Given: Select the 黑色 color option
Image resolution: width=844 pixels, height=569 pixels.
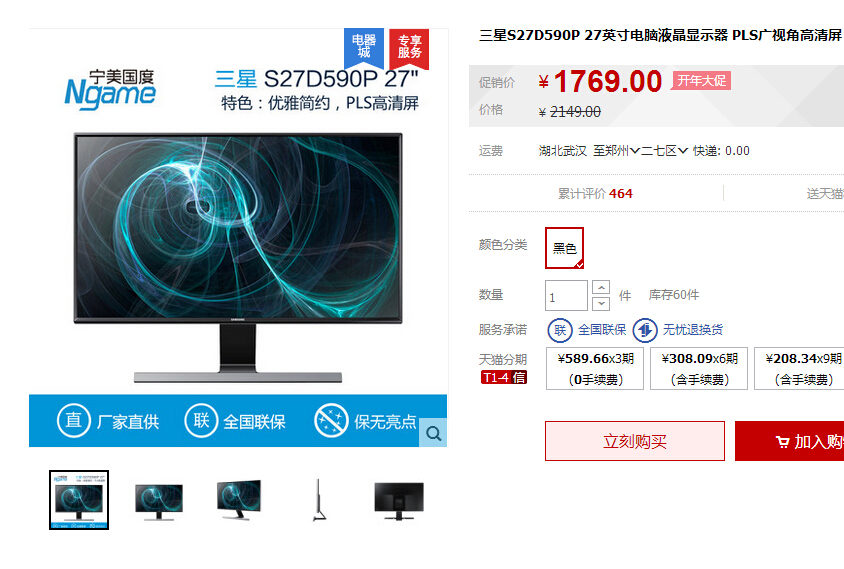Looking at the screenshot, I should click(564, 248).
